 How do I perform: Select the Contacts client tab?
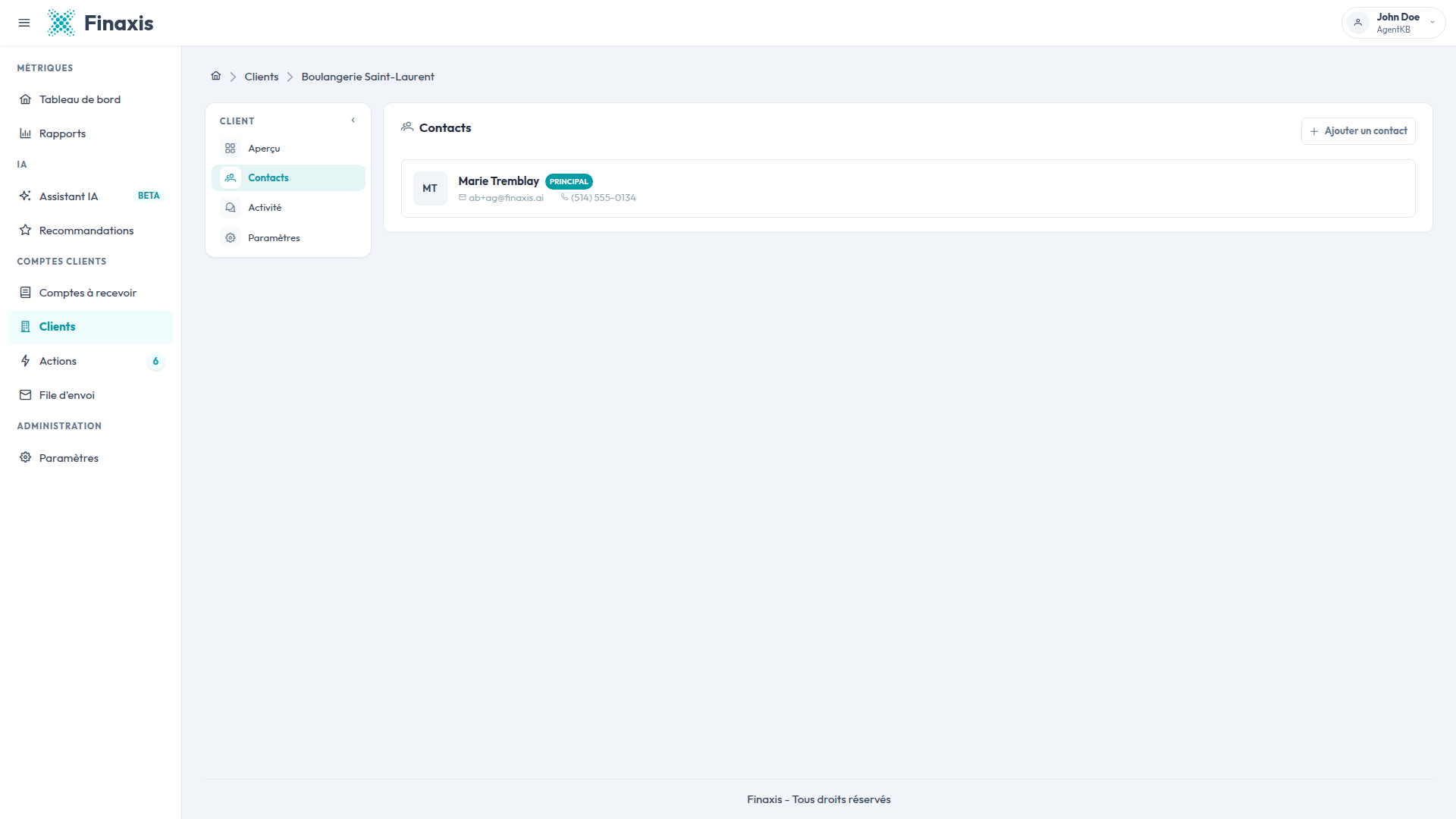click(x=288, y=177)
